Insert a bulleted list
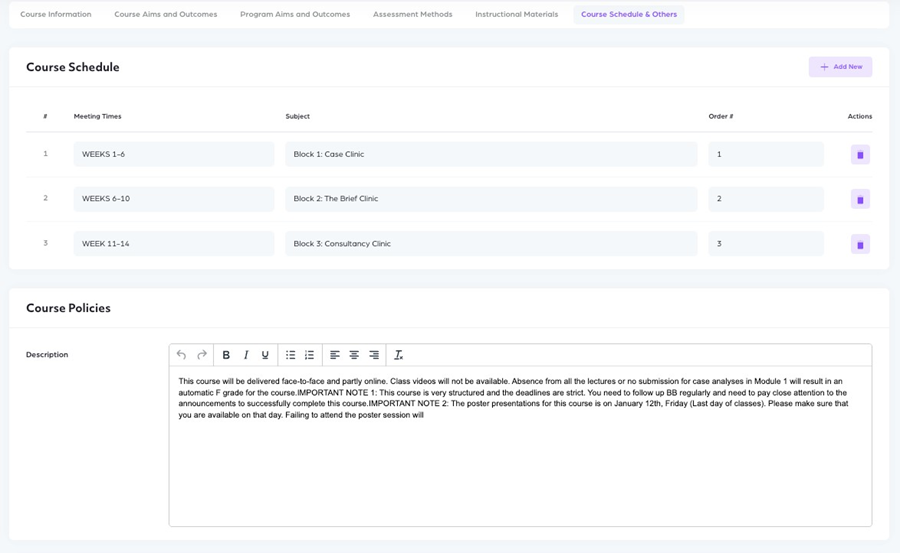The image size is (900, 553). click(290, 355)
